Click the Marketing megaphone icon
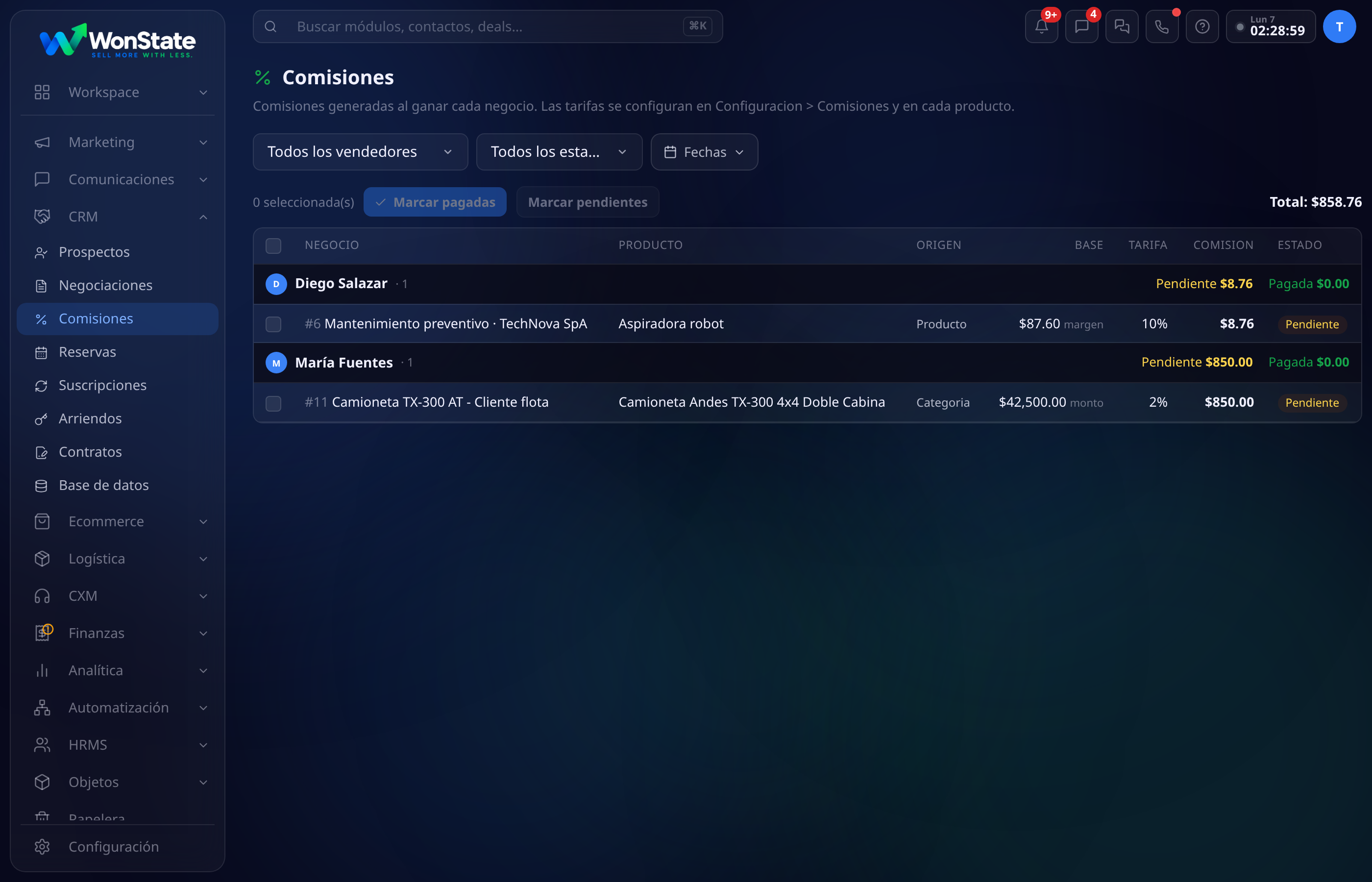Image resolution: width=1372 pixels, height=882 pixels. tap(42, 142)
